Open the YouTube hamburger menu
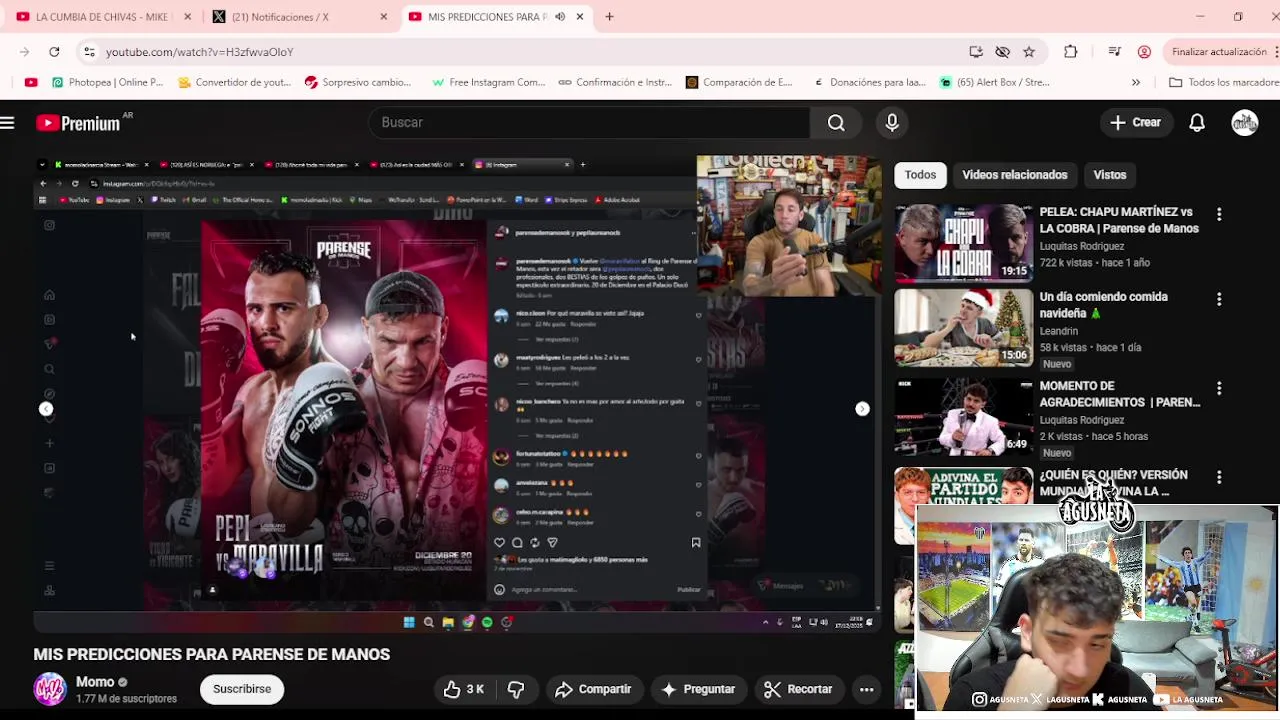The width and height of the screenshot is (1280, 720). (x=8, y=123)
